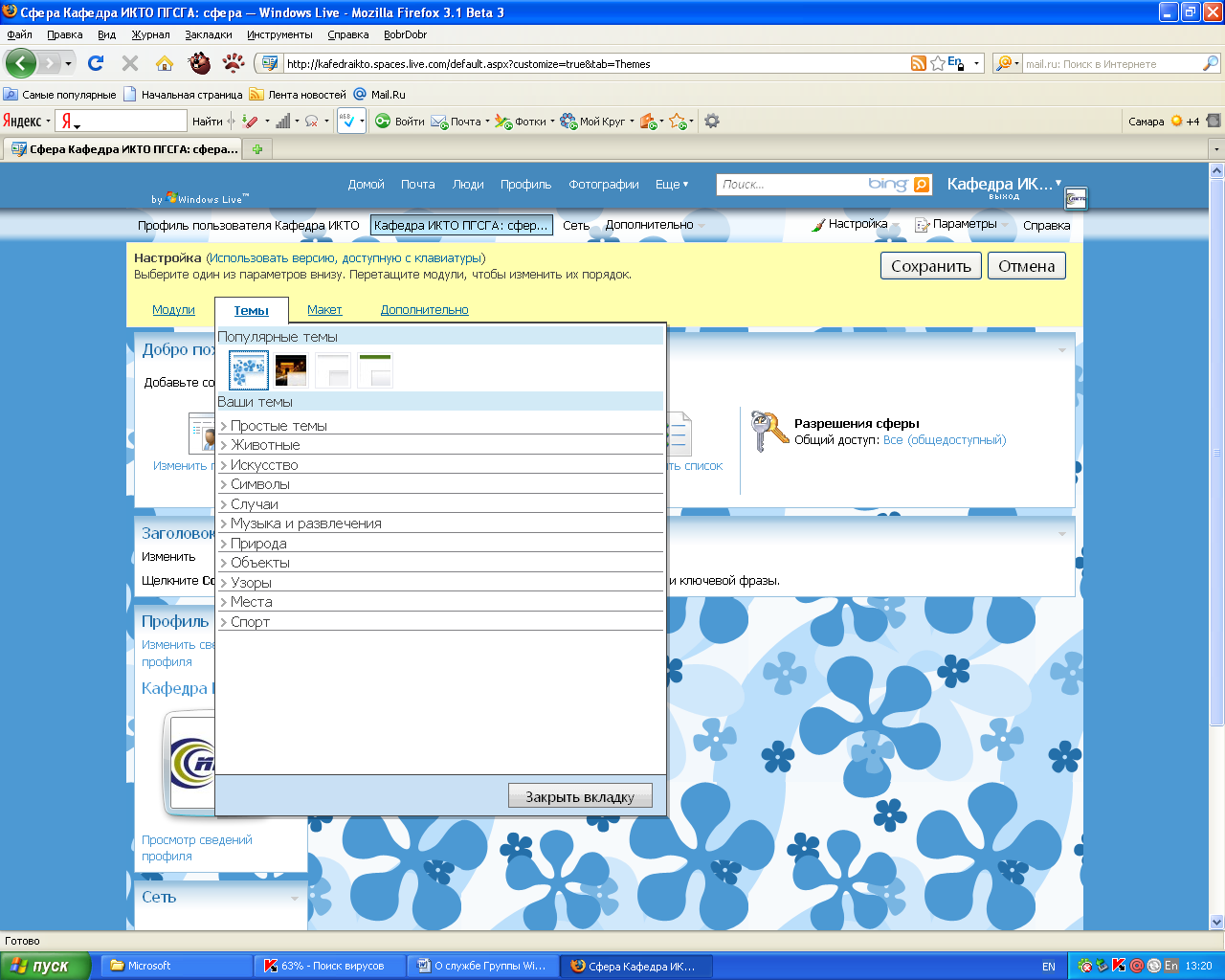Open the Инструменты menu
This screenshot has width=1225, height=980.
tap(279, 34)
